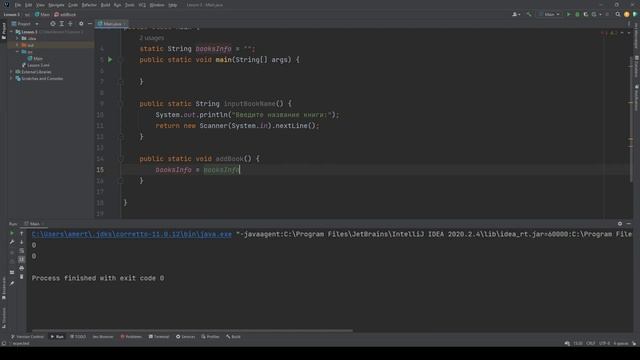
Task: Click the up the stack trace arrow
Action: tap(22, 233)
